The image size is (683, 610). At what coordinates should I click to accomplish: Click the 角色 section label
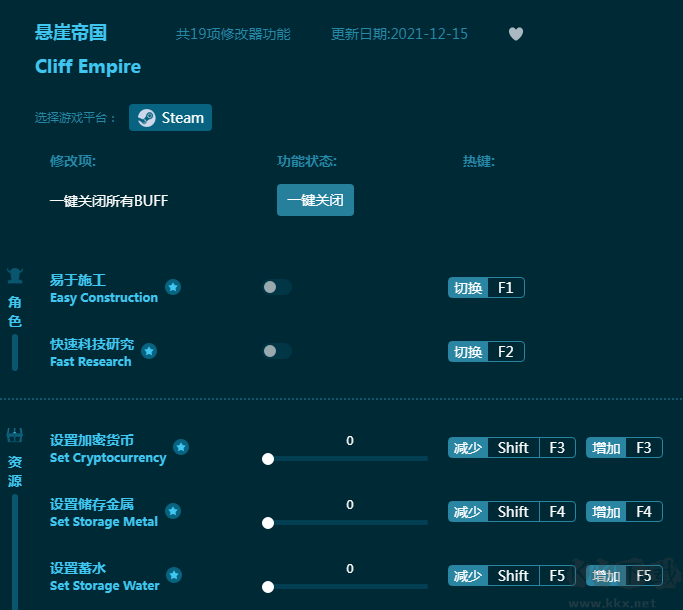(x=15, y=312)
